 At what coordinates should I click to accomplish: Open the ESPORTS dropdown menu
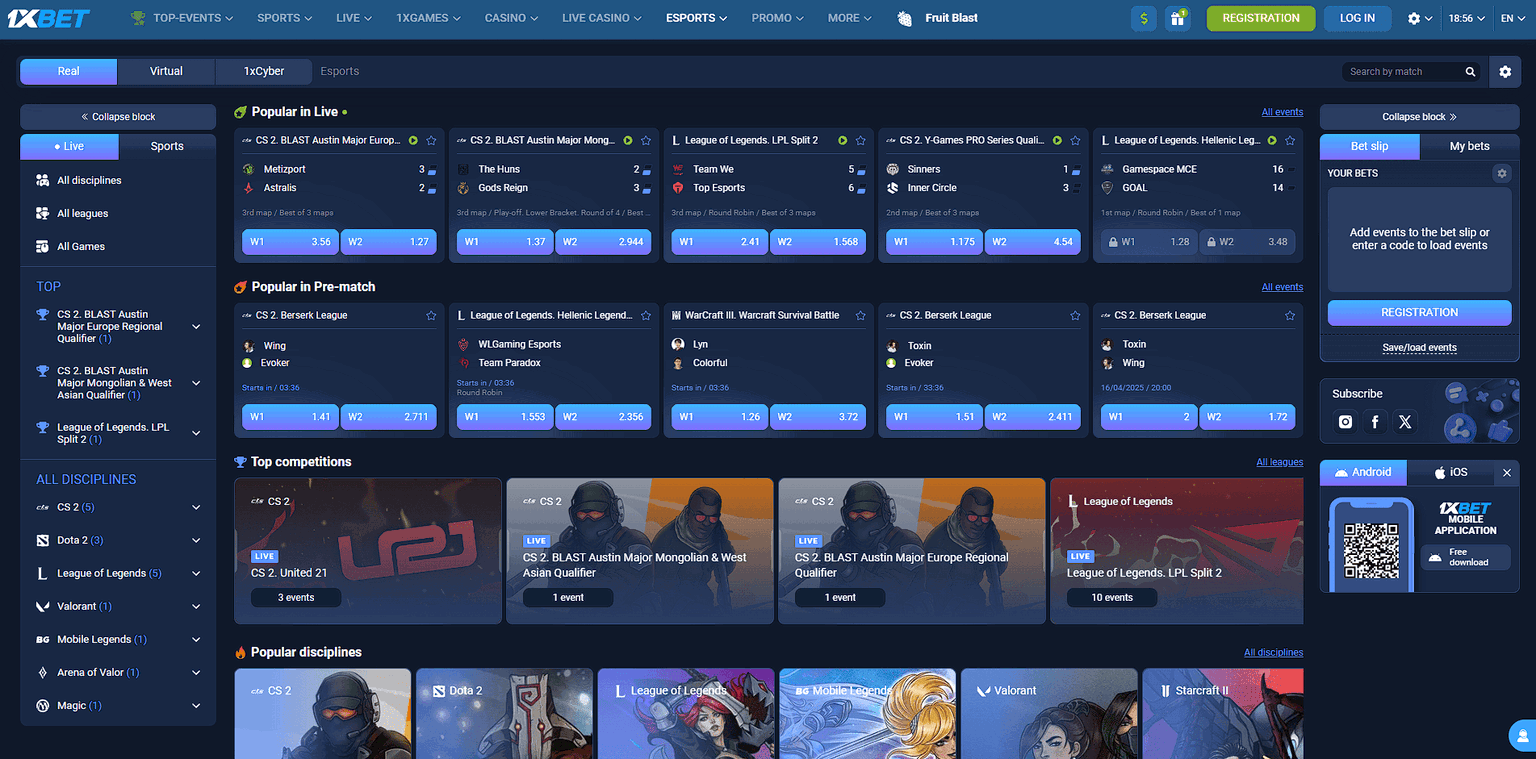click(x=696, y=18)
